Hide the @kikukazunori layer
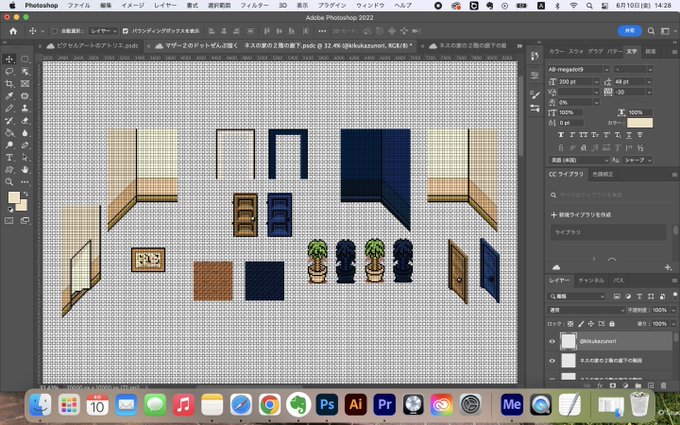This screenshot has width=680, height=425. click(x=552, y=341)
